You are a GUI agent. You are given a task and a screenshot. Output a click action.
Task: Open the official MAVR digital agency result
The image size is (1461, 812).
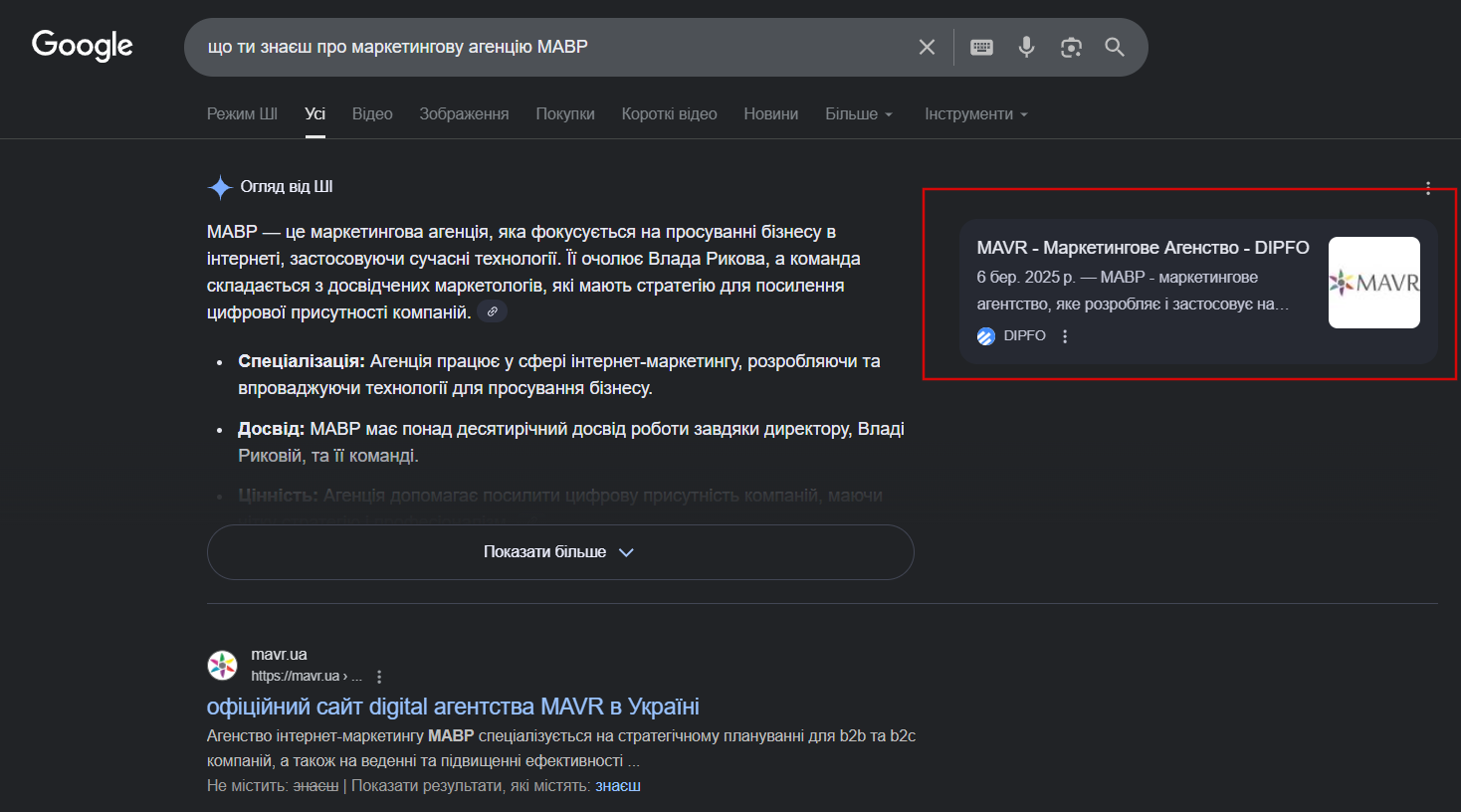coord(453,707)
